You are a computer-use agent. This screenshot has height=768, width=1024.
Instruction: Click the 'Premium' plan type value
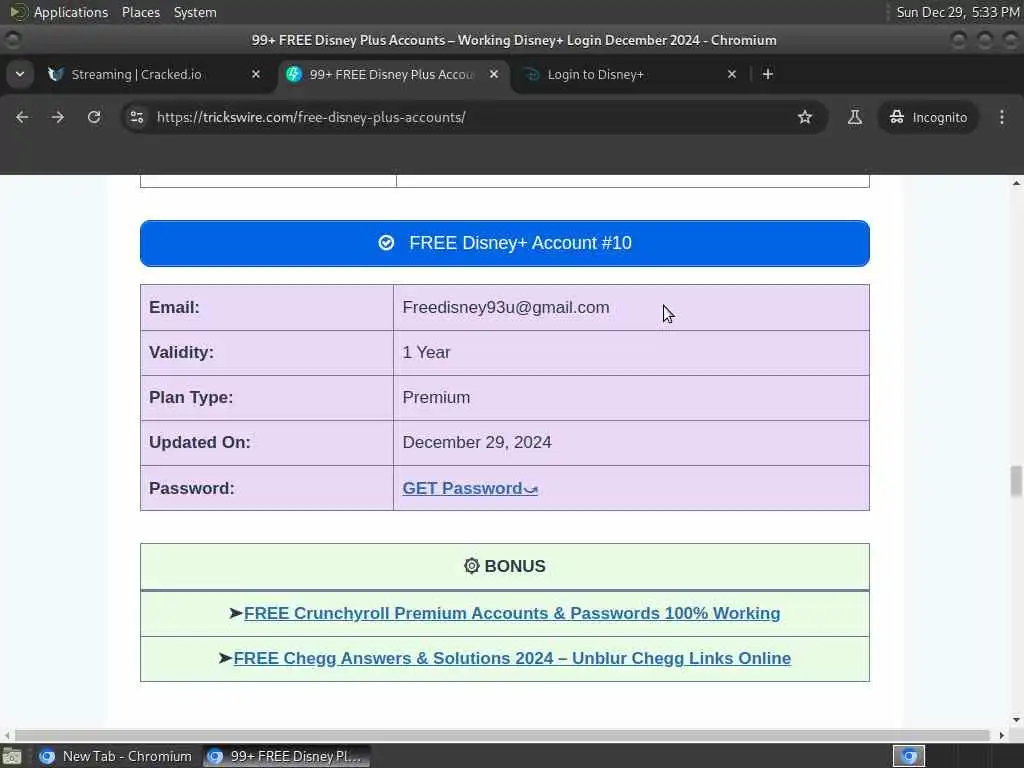[436, 398]
